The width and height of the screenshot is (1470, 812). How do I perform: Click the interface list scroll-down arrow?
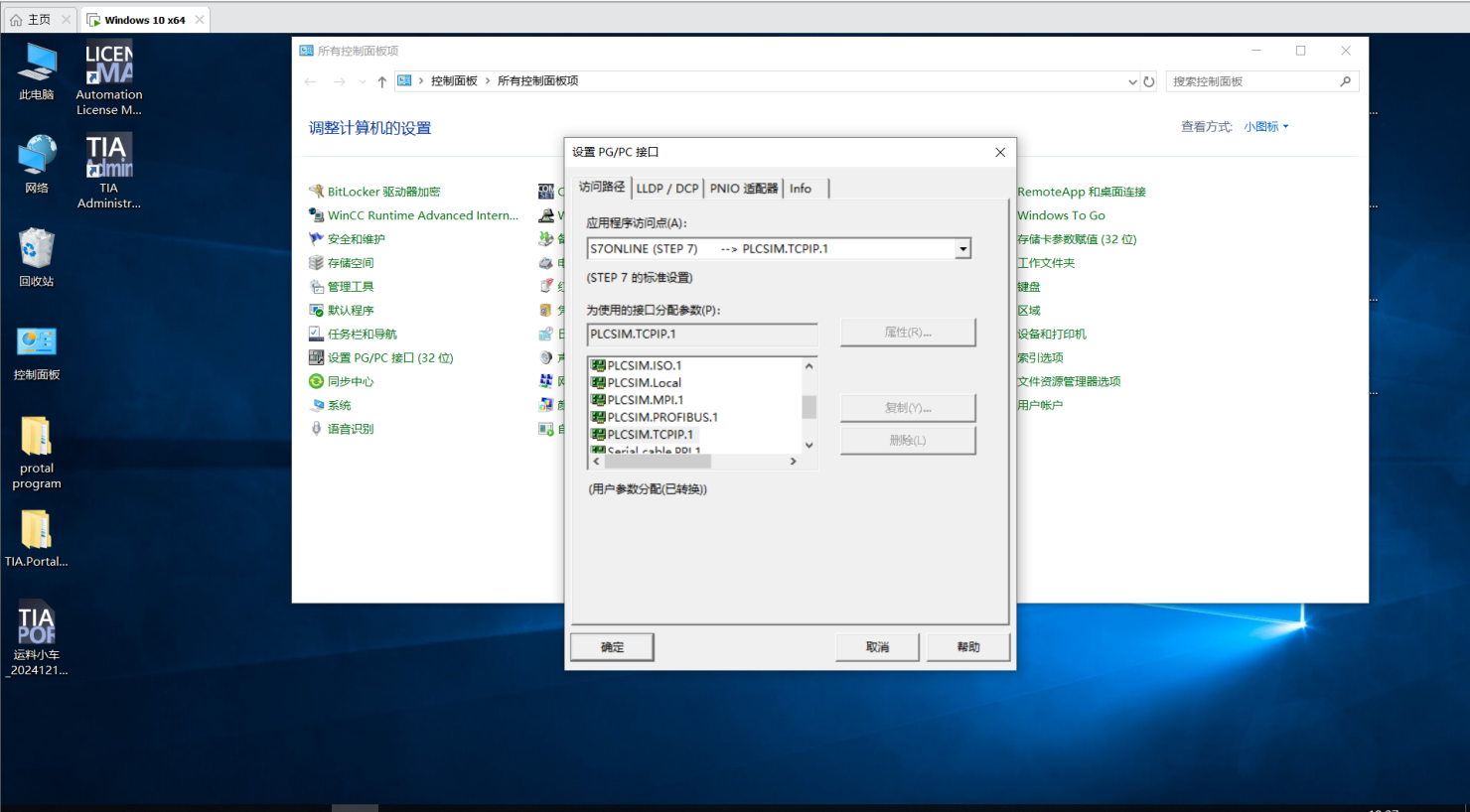809,446
